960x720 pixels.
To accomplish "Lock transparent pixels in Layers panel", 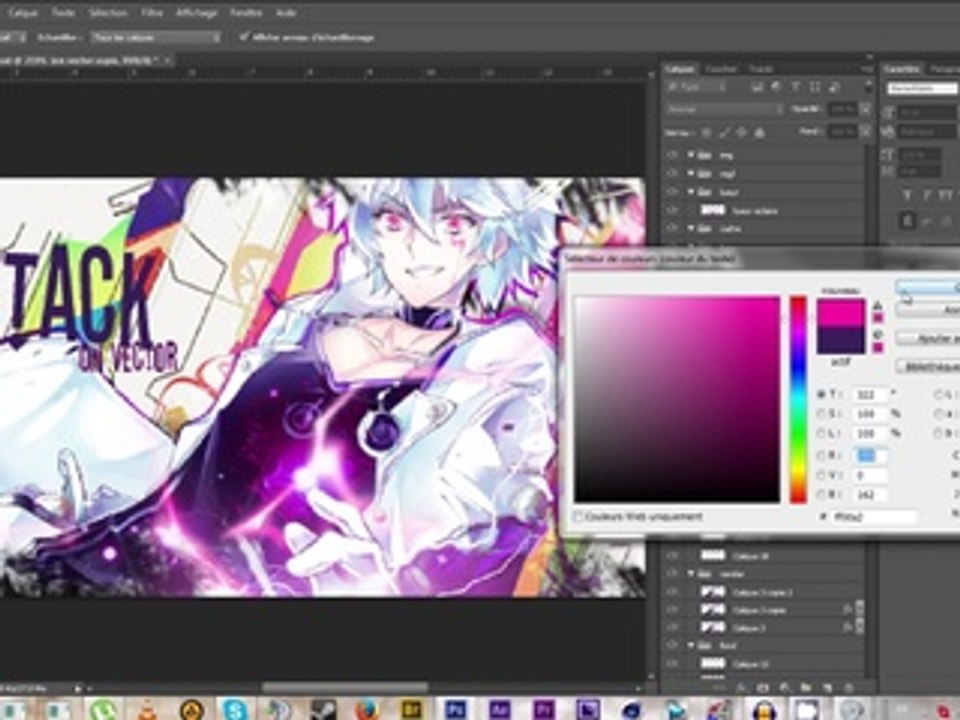I will coord(706,132).
